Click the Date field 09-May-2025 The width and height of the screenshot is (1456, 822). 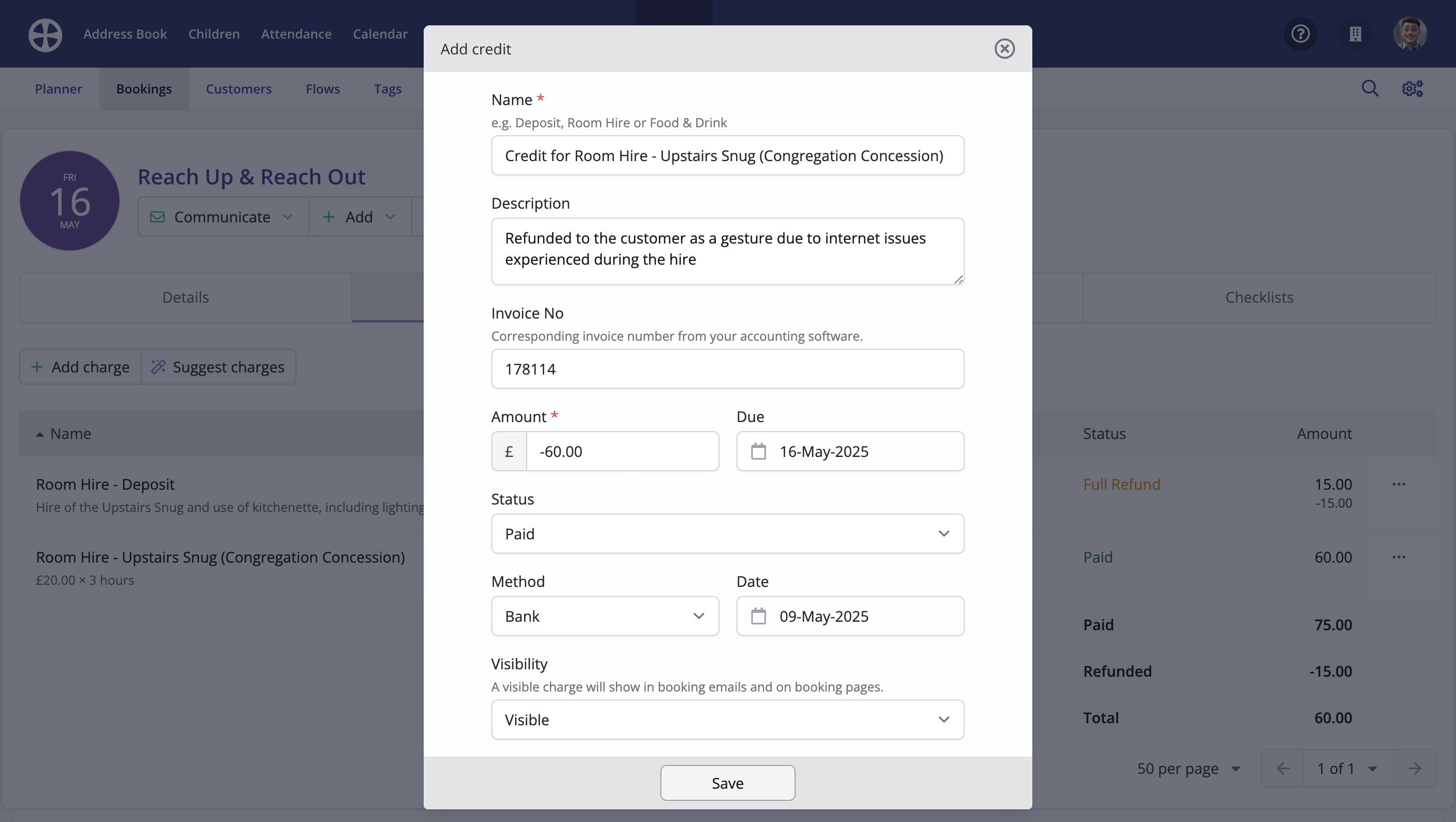(850, 615)
